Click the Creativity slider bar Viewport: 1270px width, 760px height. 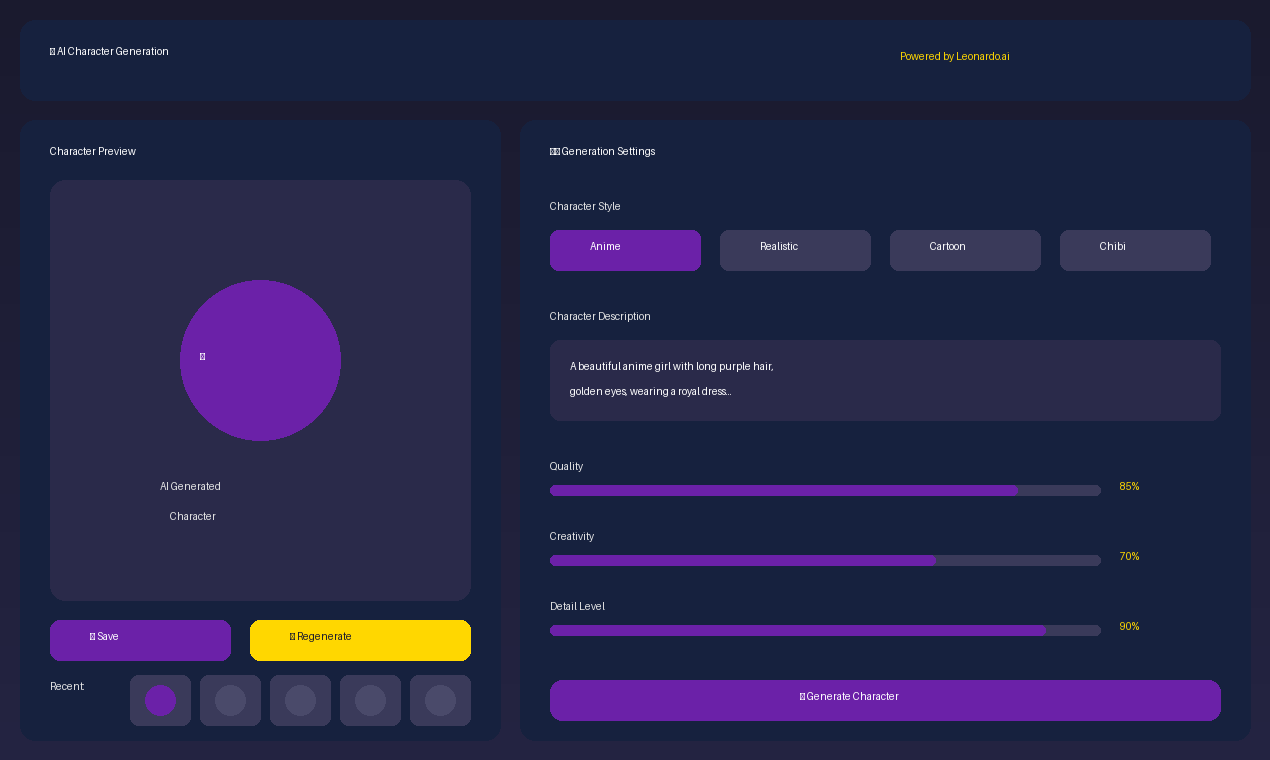tap(825, 560)
